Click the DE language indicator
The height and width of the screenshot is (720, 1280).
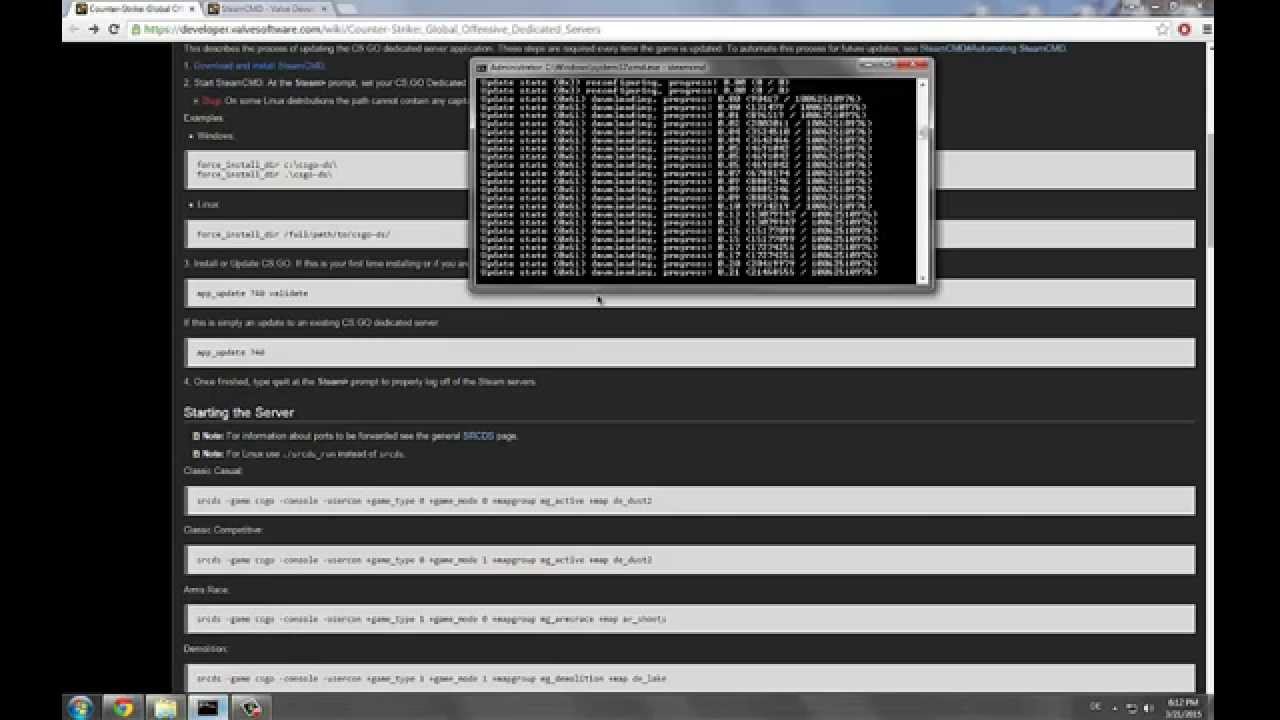[1096, 707]
